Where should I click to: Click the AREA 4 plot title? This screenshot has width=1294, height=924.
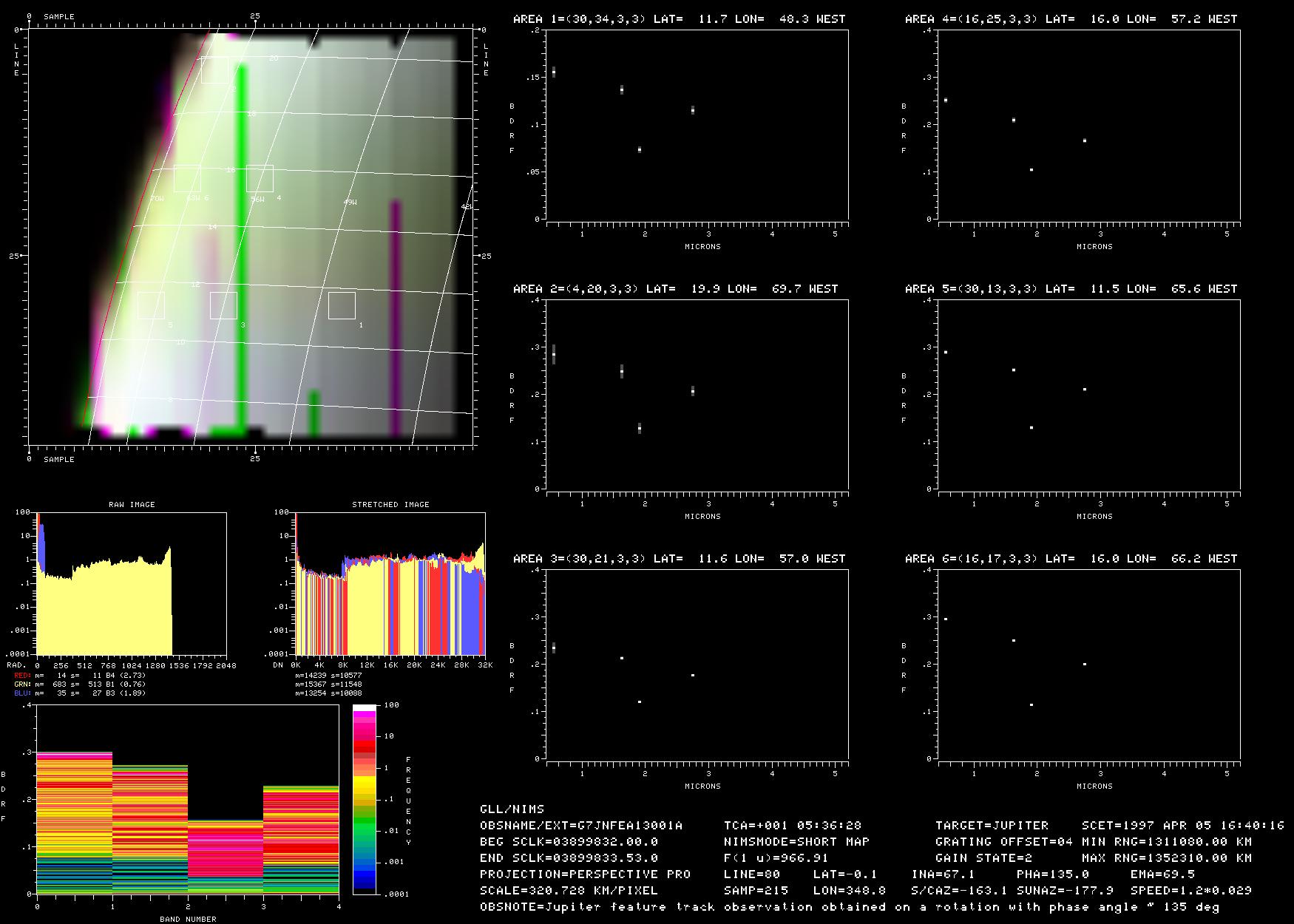[x=1071, y=19]
